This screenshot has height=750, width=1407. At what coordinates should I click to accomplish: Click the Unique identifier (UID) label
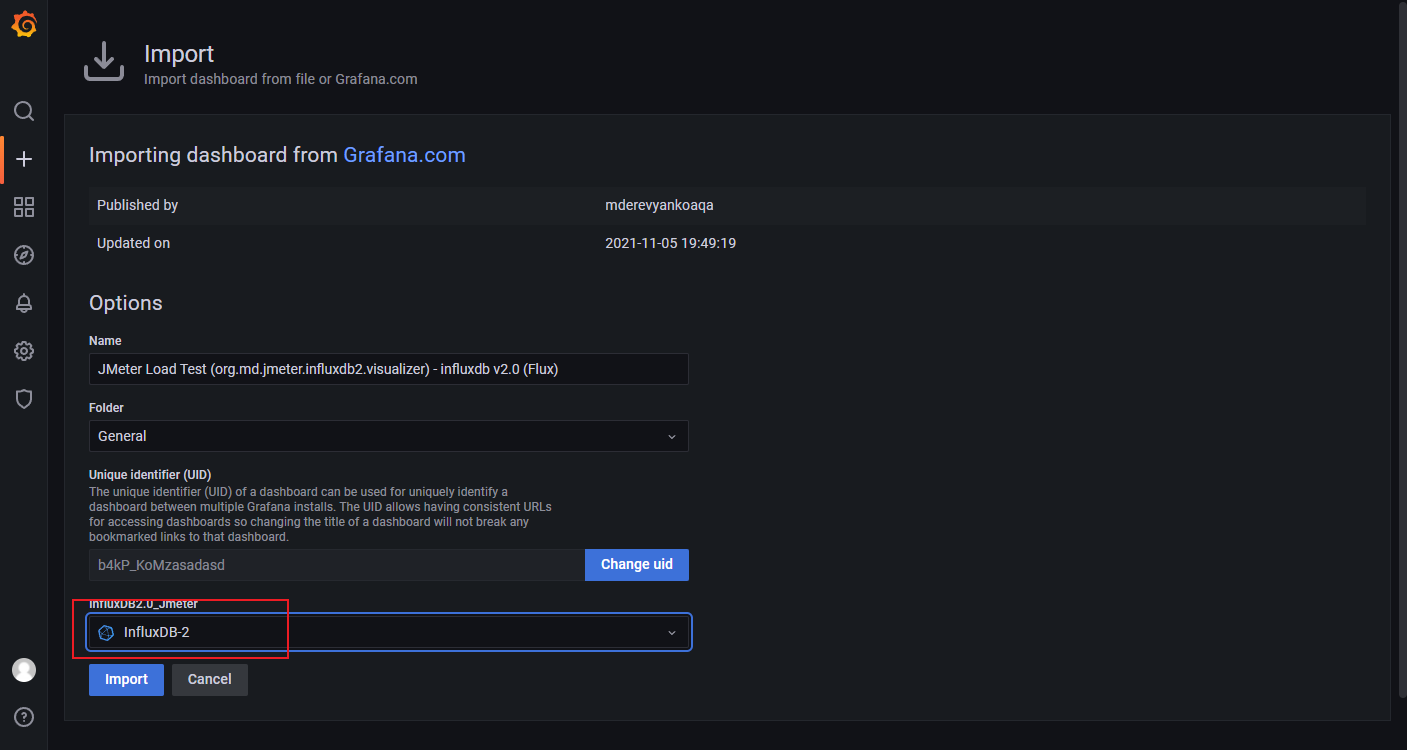[150, 474]
